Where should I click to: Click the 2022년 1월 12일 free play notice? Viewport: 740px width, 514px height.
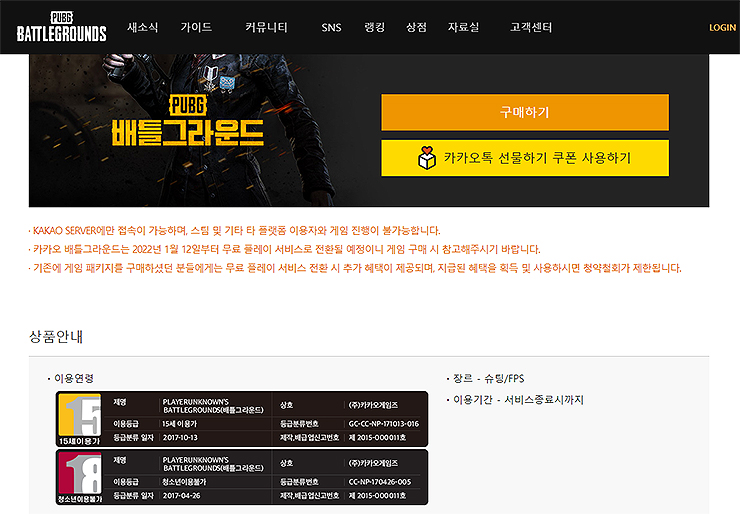click(x=285, y=249)
